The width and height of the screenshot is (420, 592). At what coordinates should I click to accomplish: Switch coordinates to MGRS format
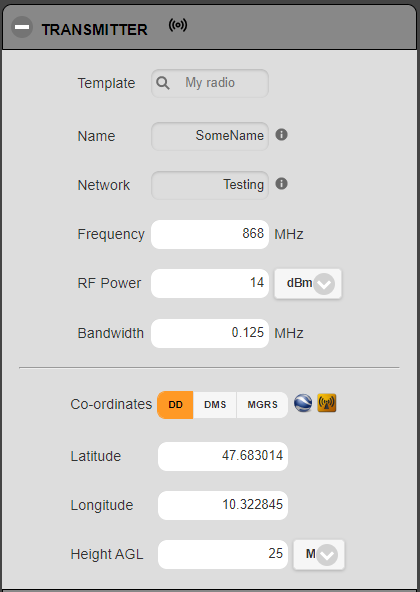262,405
